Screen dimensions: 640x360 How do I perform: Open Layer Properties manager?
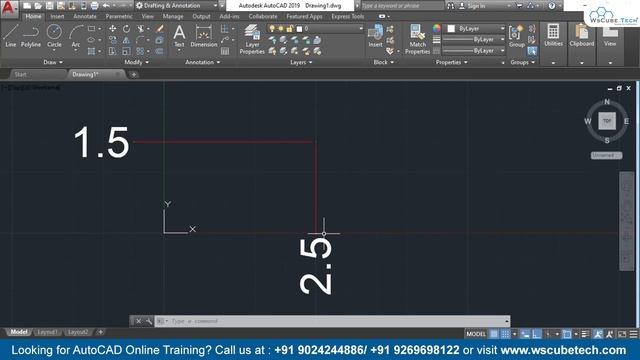(252, 39)
